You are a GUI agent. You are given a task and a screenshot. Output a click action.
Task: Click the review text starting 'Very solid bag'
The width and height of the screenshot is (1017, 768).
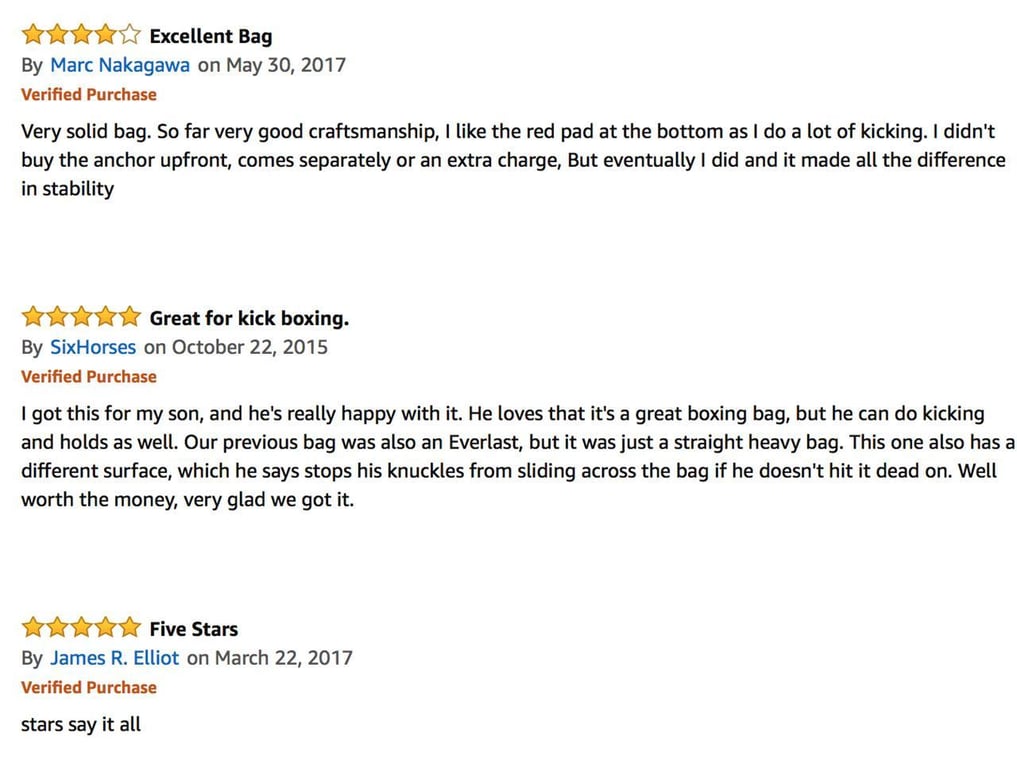513,160
